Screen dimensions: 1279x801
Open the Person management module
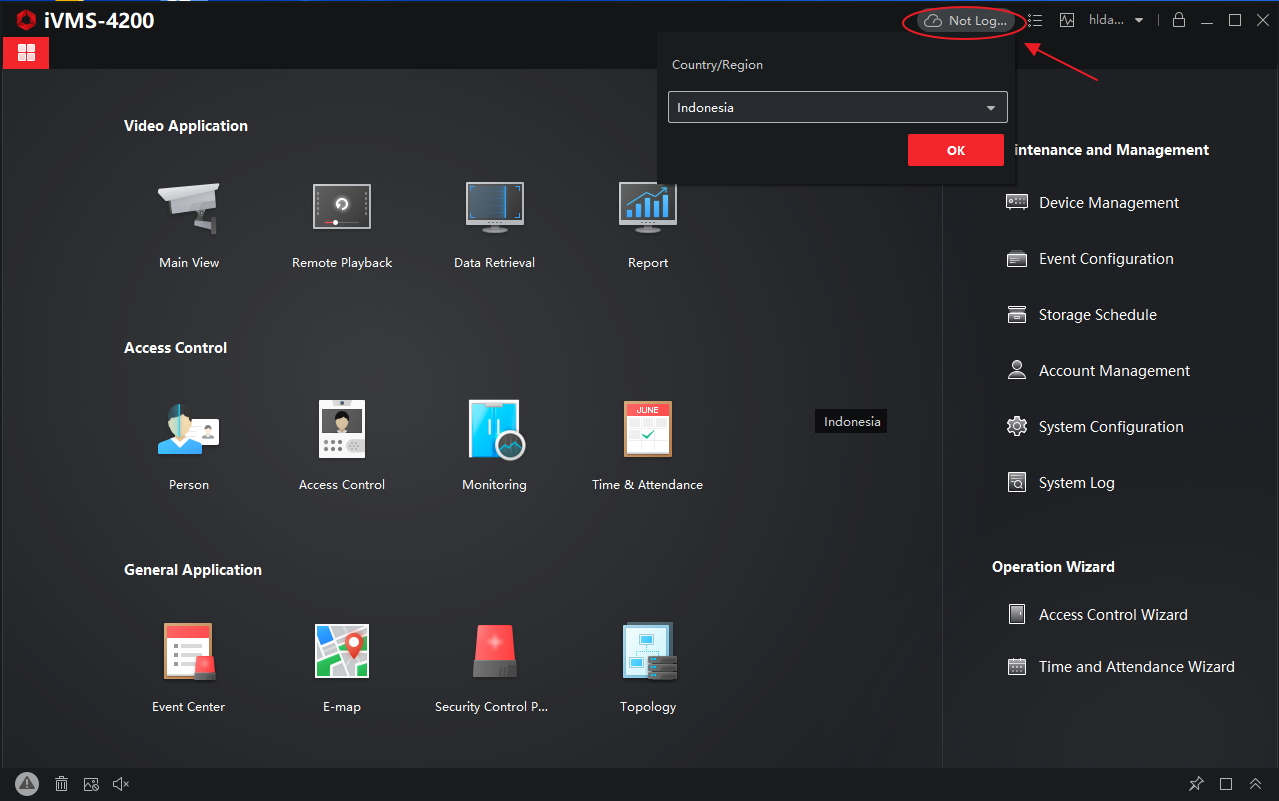pos(189,429)
